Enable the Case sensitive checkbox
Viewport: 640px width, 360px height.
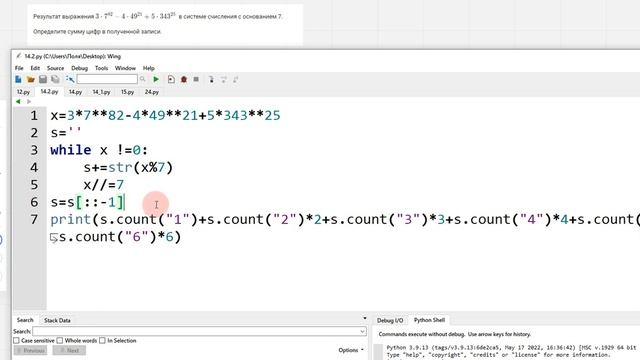click(x=16, y=340)
